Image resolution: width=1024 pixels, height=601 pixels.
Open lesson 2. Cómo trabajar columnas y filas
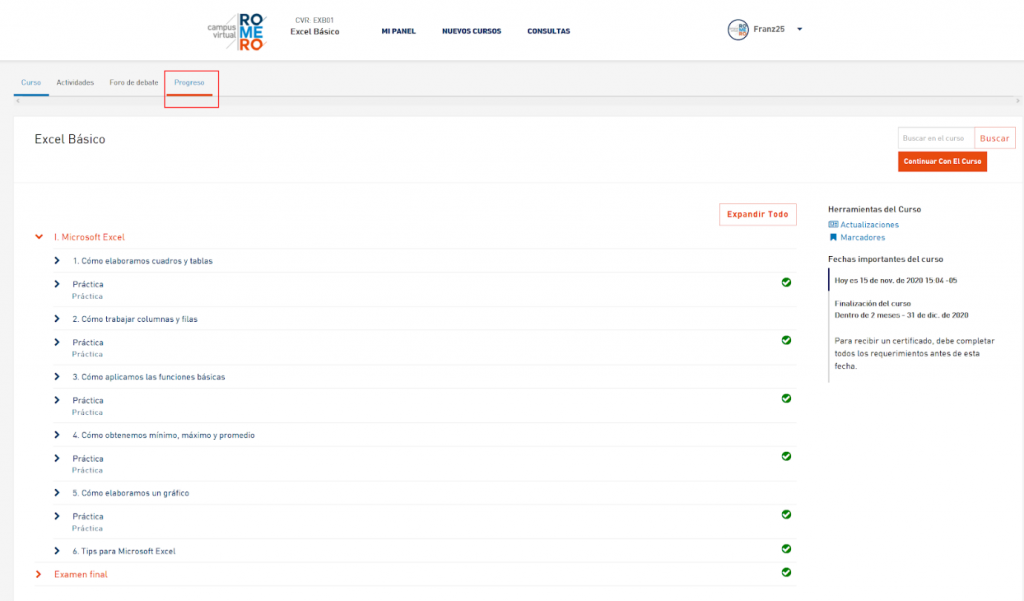(x=135, y=319)
